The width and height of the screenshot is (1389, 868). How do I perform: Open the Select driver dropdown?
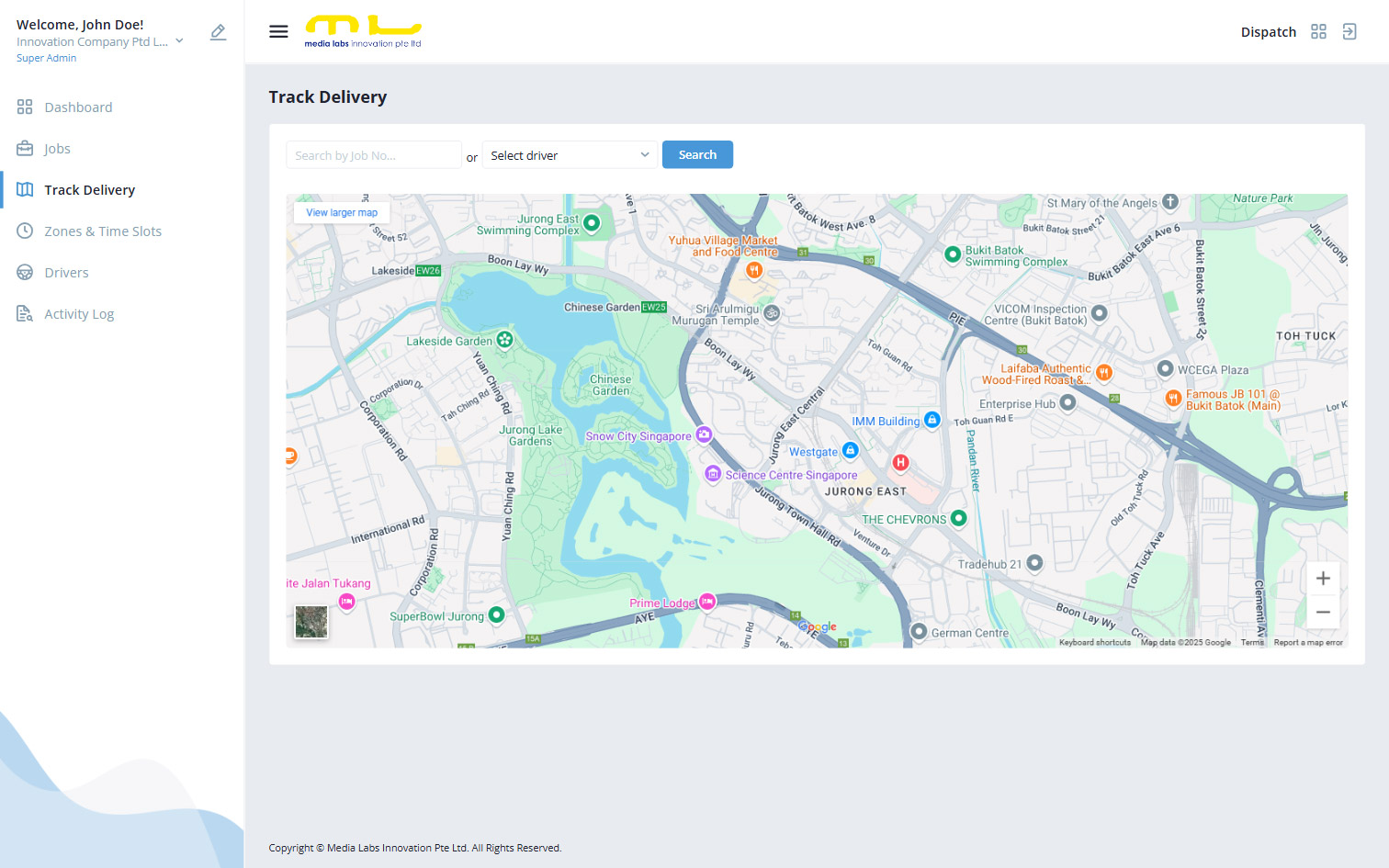[570, 155]
